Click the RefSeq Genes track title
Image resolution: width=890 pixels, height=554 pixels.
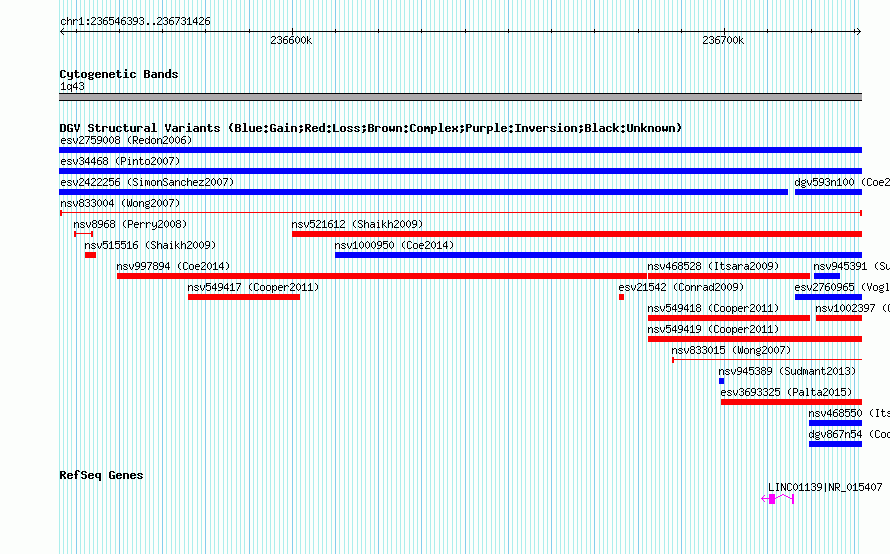[101, 475]
